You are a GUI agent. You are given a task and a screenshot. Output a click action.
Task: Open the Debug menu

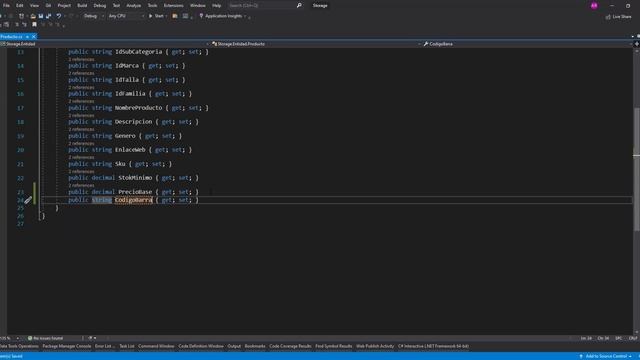click(100, 5)
